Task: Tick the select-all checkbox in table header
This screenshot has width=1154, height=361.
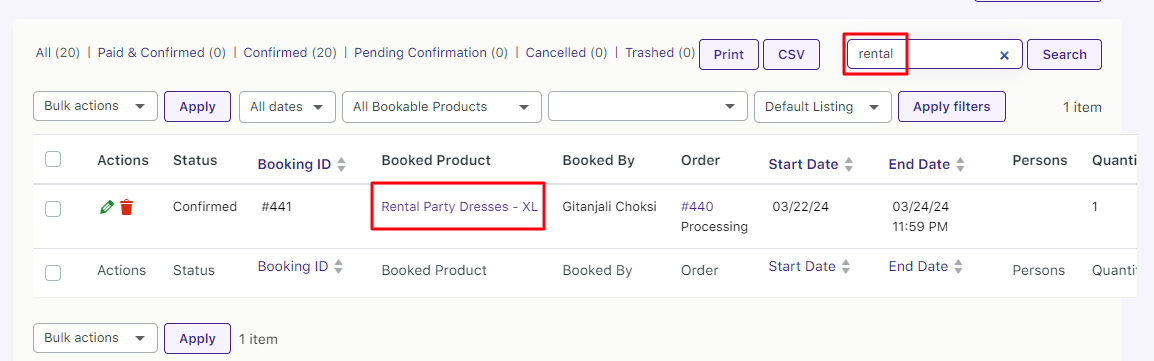Action: (53, 159)
